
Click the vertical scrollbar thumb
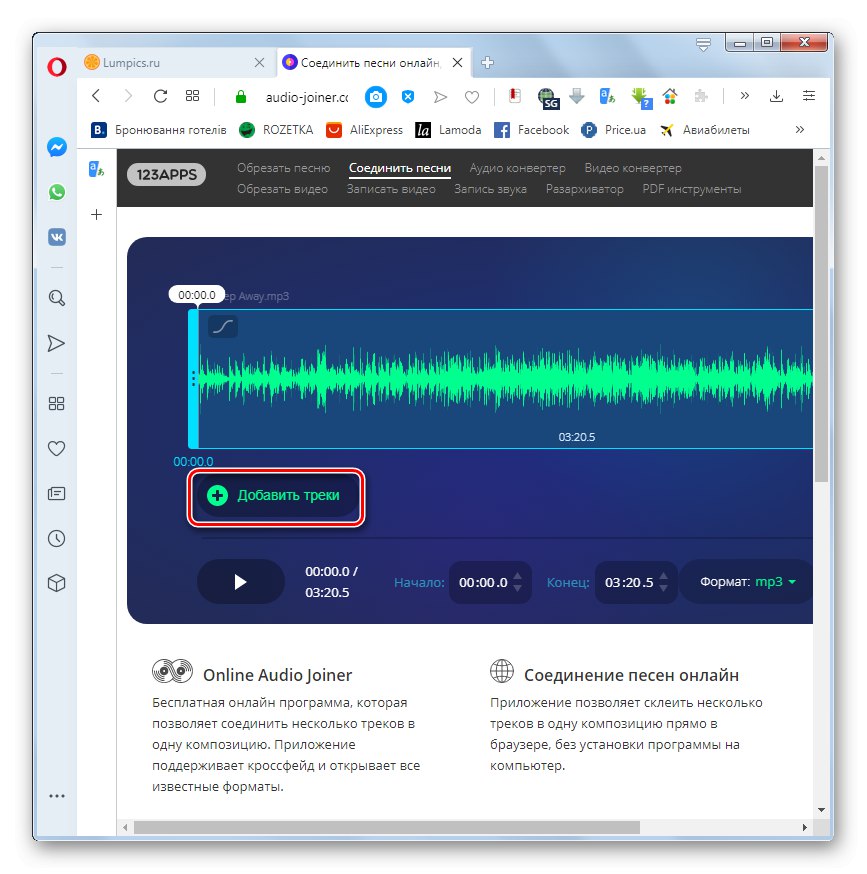[821, 324]
